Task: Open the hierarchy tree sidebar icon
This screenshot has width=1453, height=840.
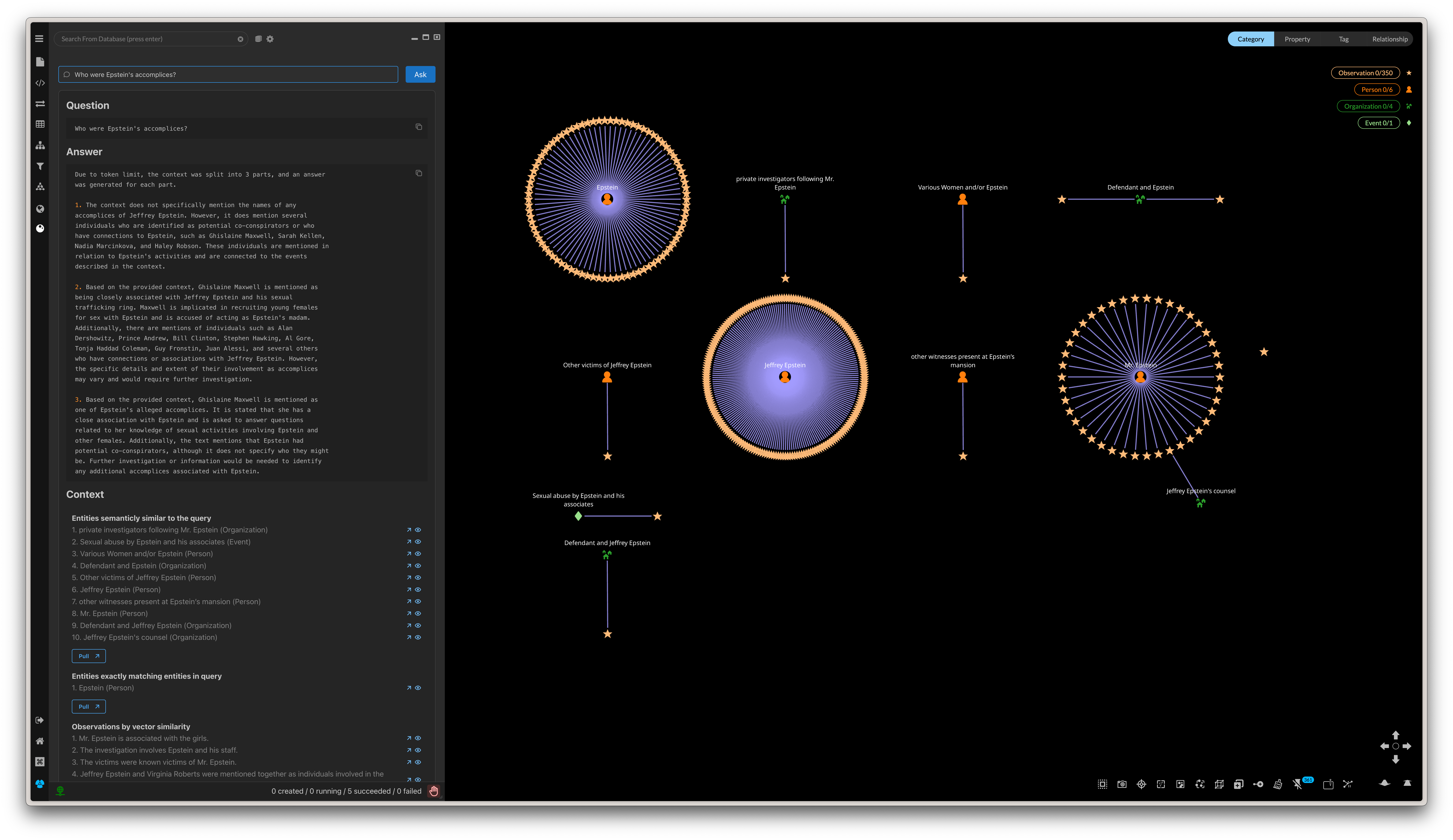Action: [40, 145]
